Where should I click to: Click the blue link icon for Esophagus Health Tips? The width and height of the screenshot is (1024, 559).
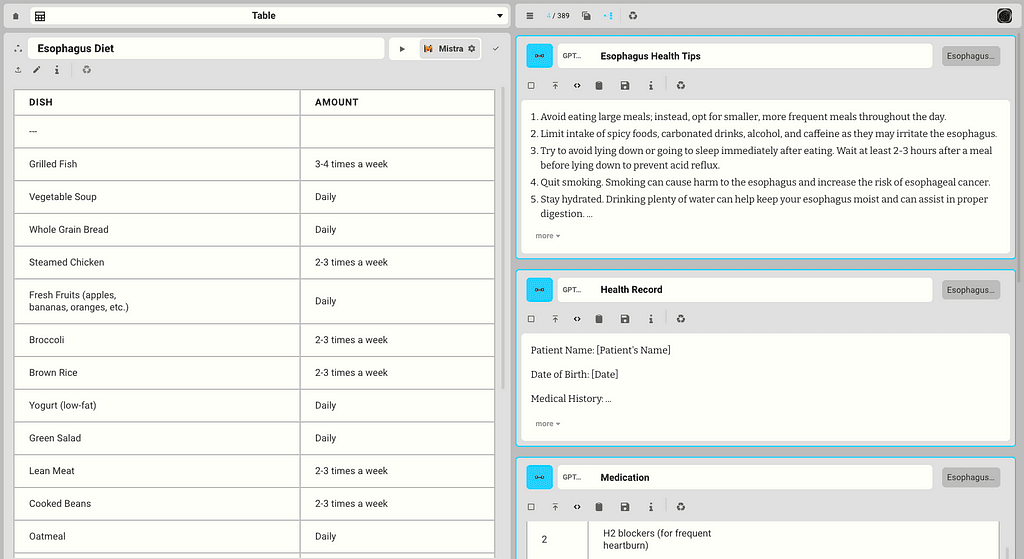[x=539, y=56]
